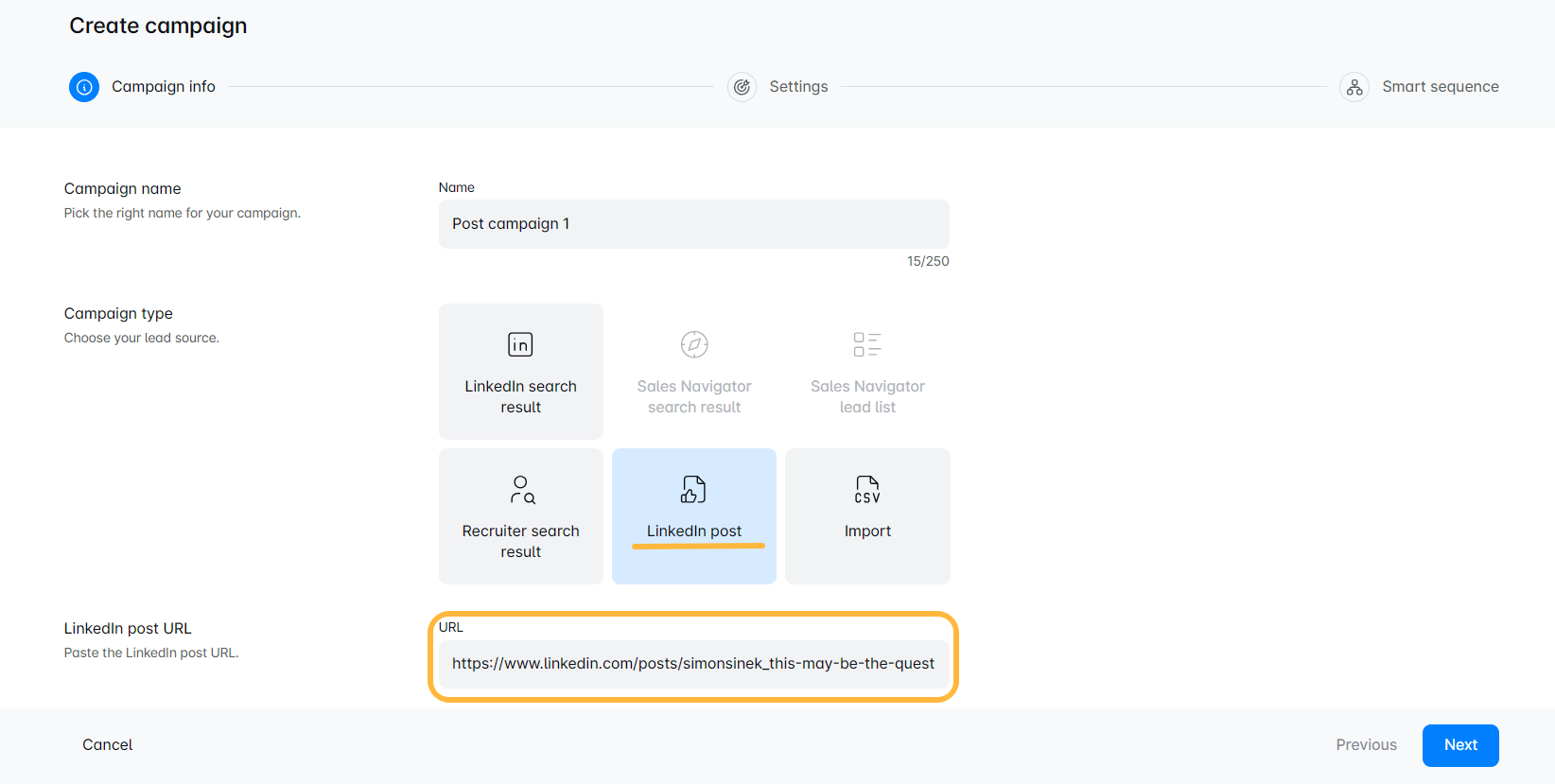Click the Smart sequence step icon
Screen dimensions: 1555x784
1354,87
